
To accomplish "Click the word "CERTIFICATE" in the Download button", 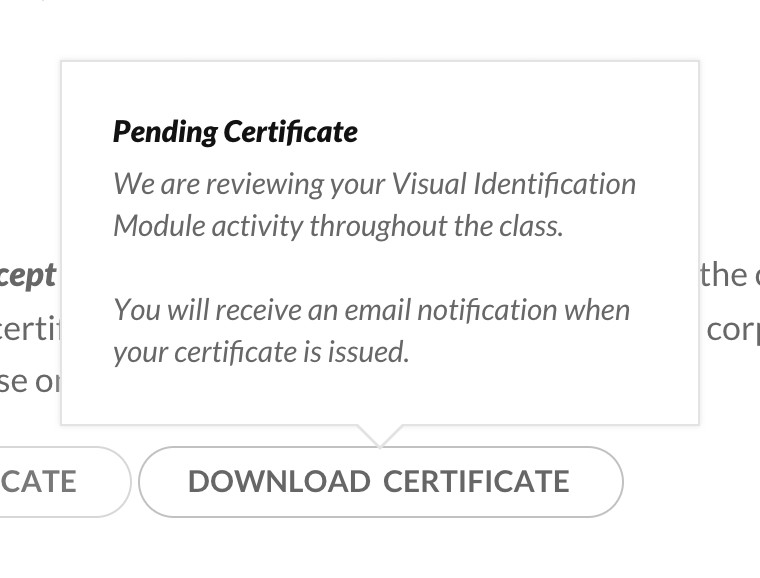I will click(476, 482).
